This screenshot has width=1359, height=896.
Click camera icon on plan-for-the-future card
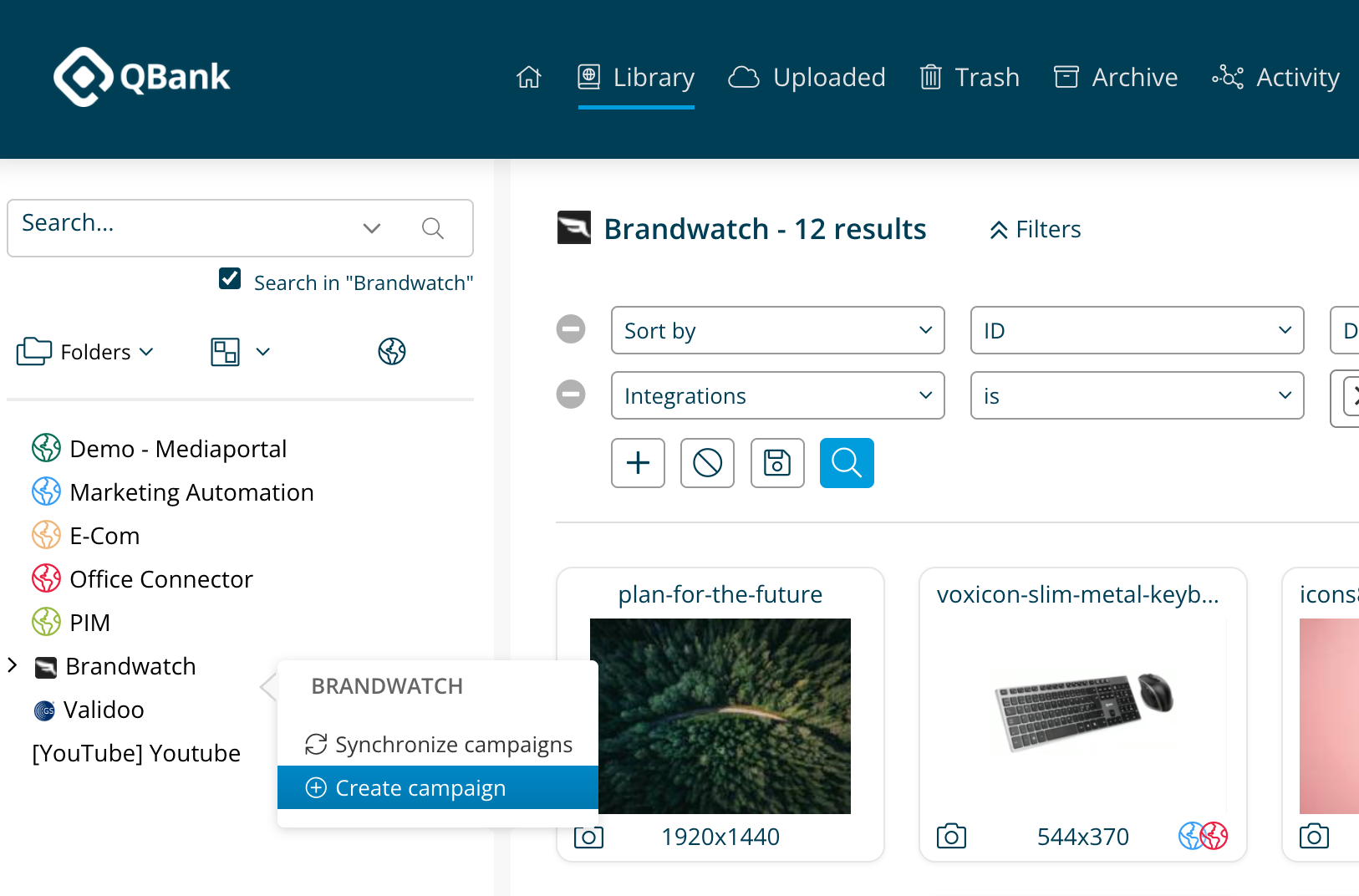[588, 836]
